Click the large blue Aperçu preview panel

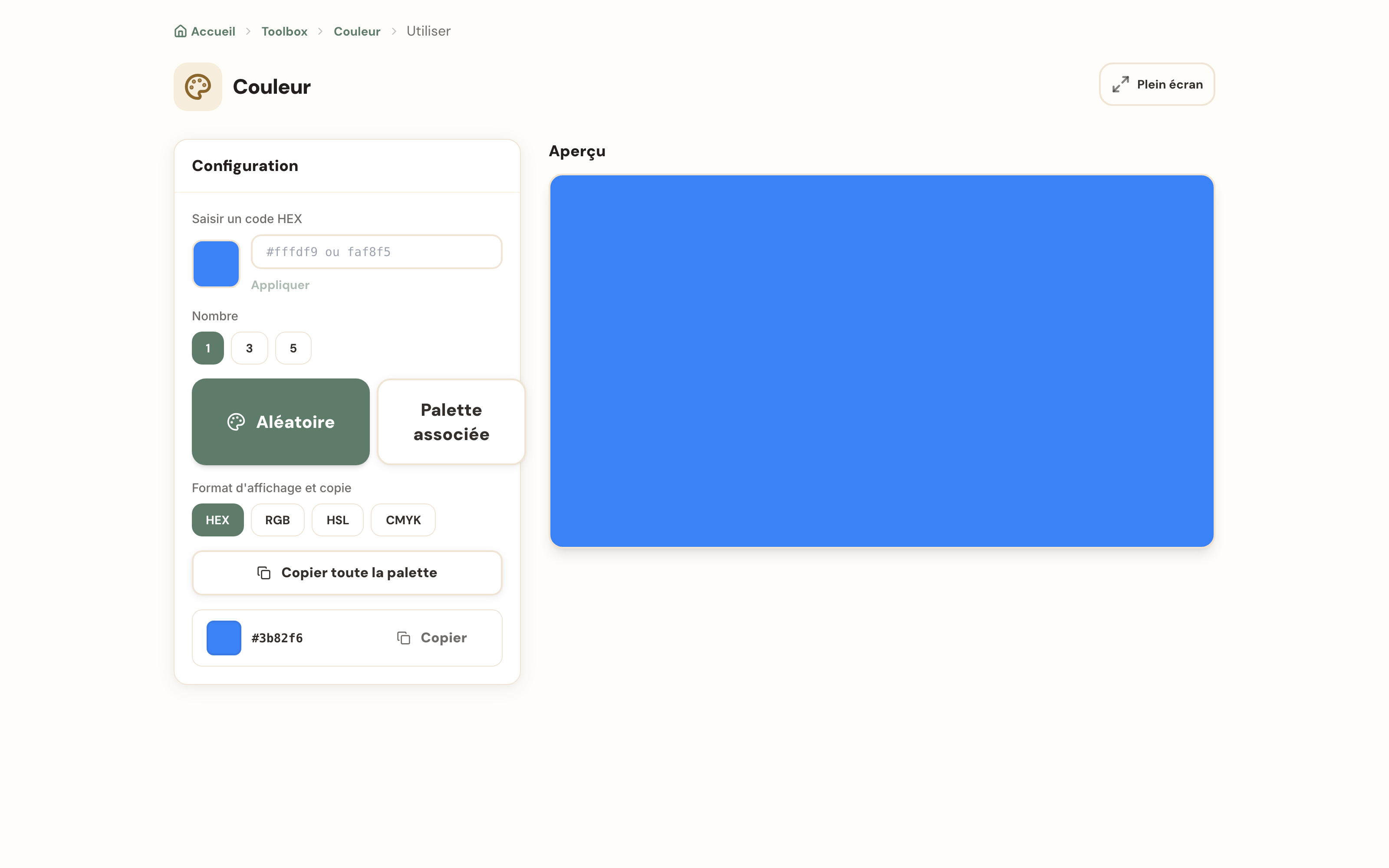click(x=882, y=361)
